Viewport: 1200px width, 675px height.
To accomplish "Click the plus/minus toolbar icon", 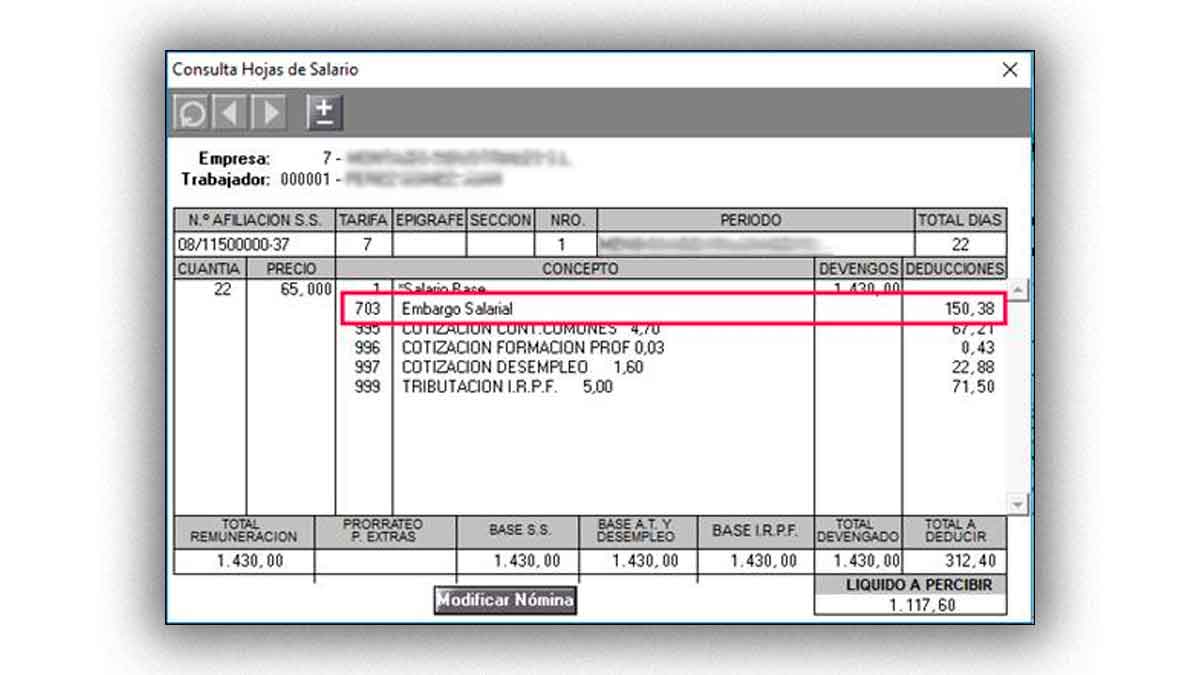I will 324,113.
